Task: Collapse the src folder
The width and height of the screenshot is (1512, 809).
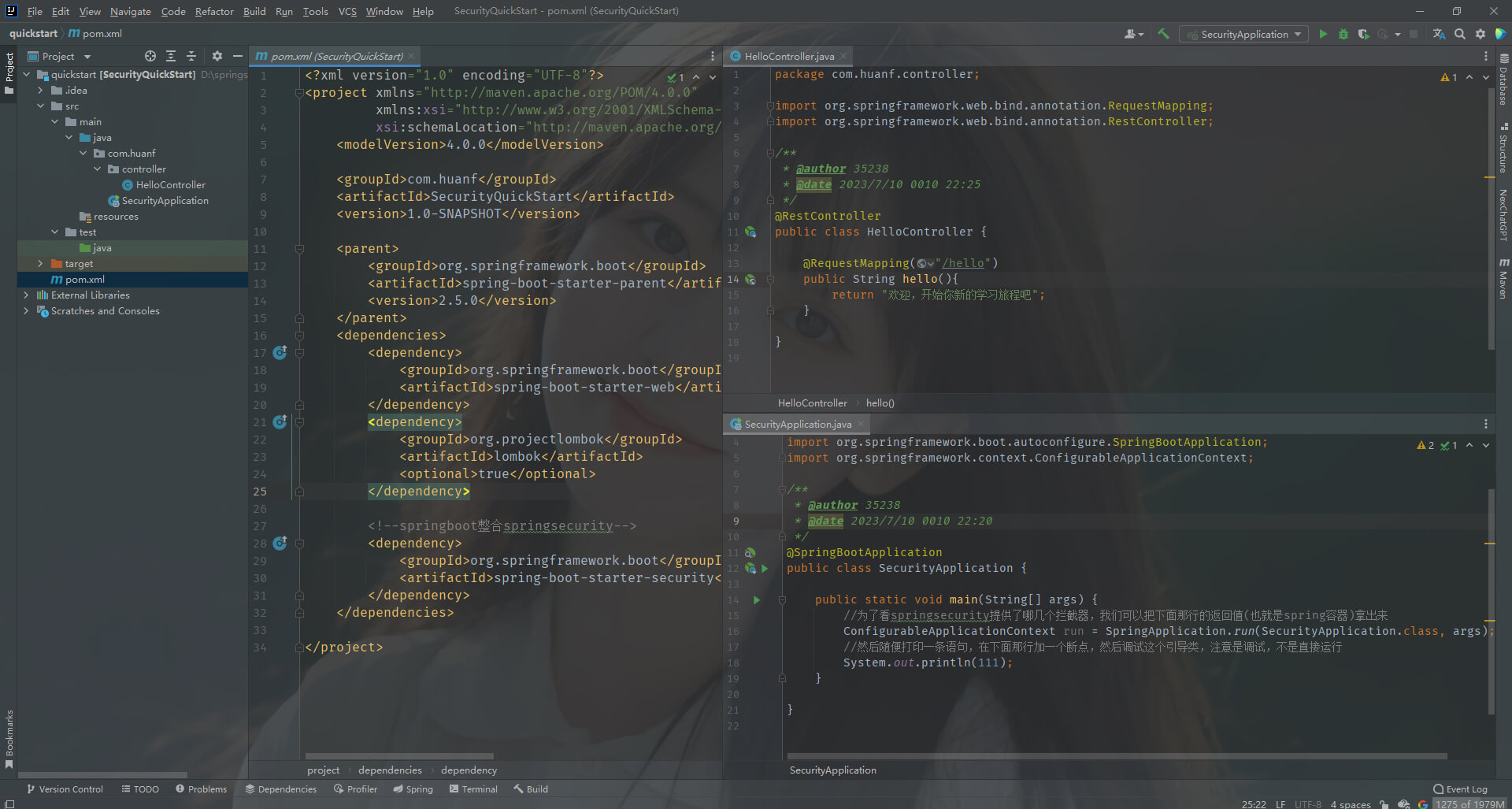Action: (x=41, y=106)
